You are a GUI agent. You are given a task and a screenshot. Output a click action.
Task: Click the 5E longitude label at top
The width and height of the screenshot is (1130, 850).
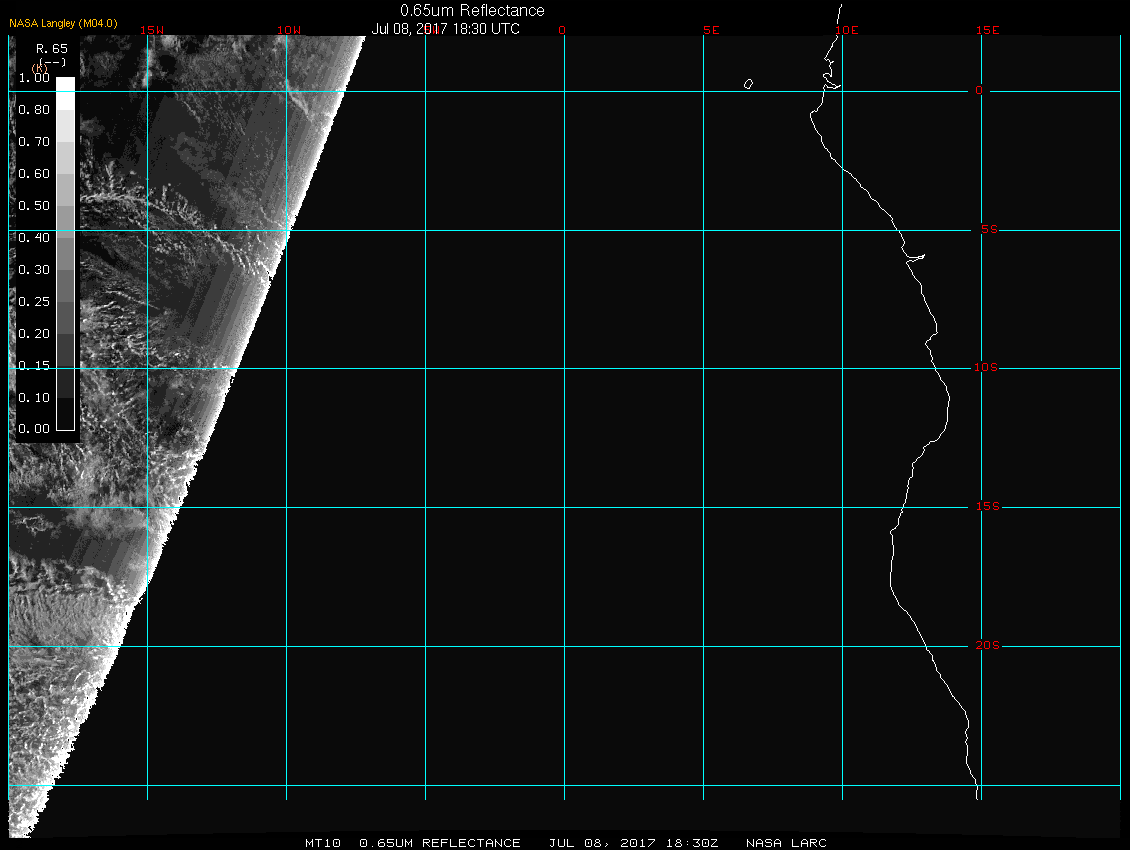click(x=711, y=30)
